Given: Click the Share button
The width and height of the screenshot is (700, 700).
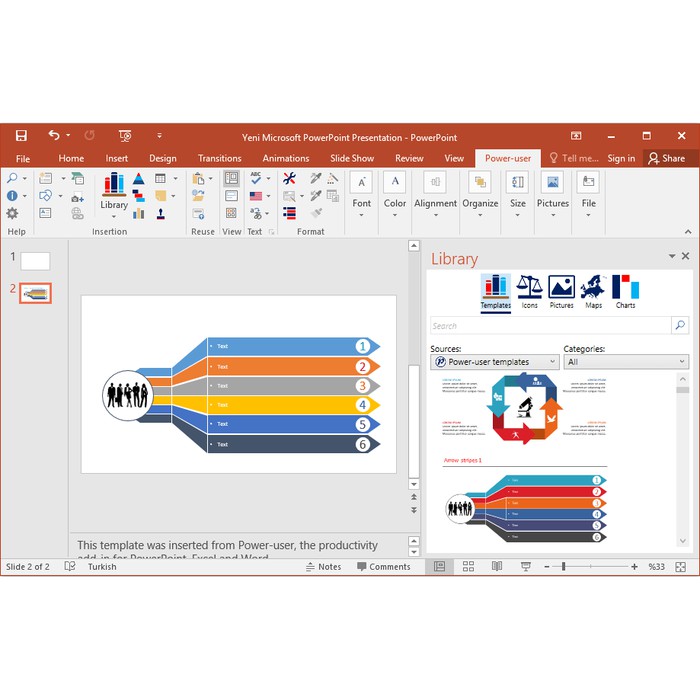Looking at the screenshot, I should point(667,158).
